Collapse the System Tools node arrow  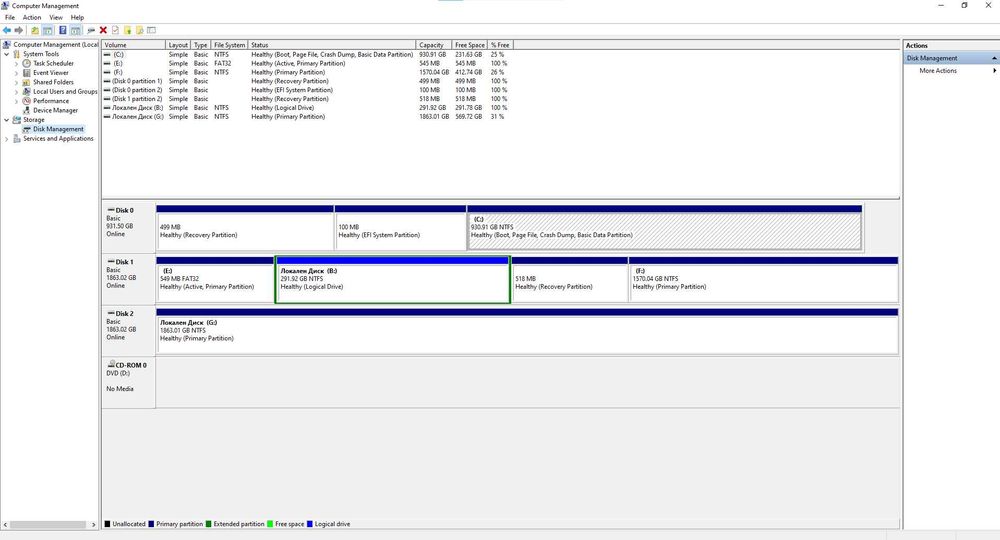pyautogui.click(x=7, y=54)
